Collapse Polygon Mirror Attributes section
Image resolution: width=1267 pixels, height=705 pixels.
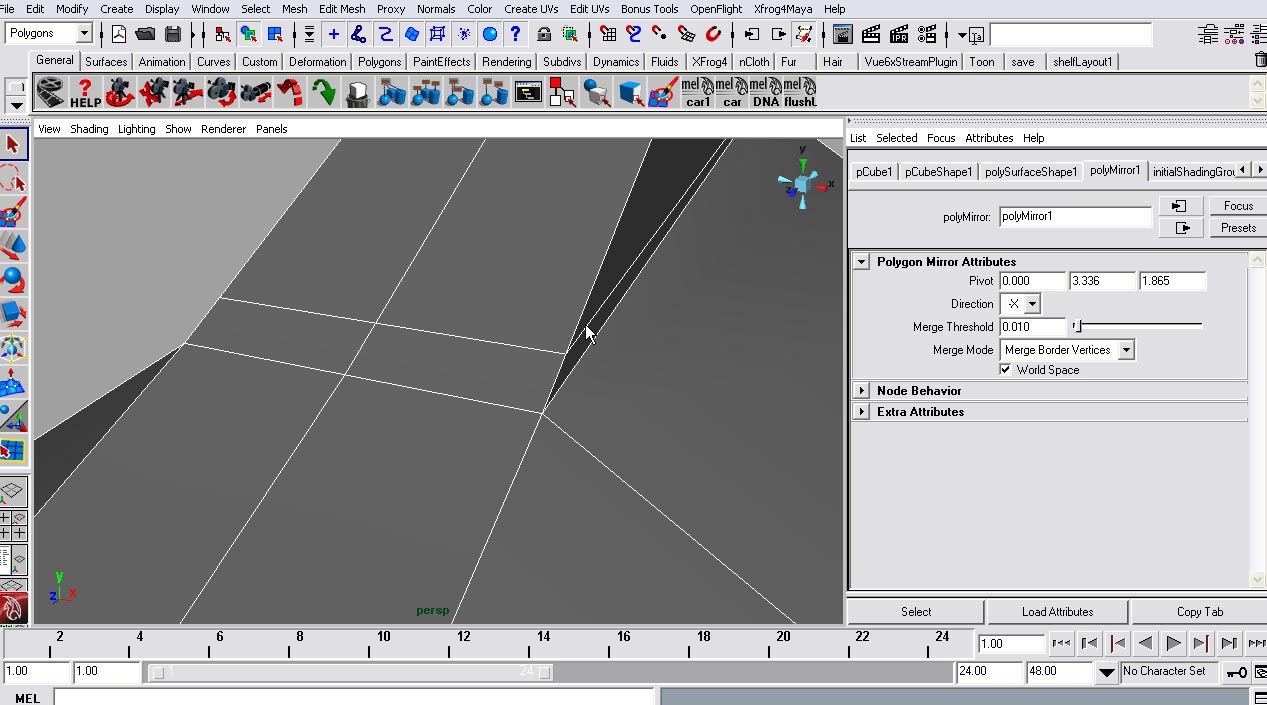(861, 262)
